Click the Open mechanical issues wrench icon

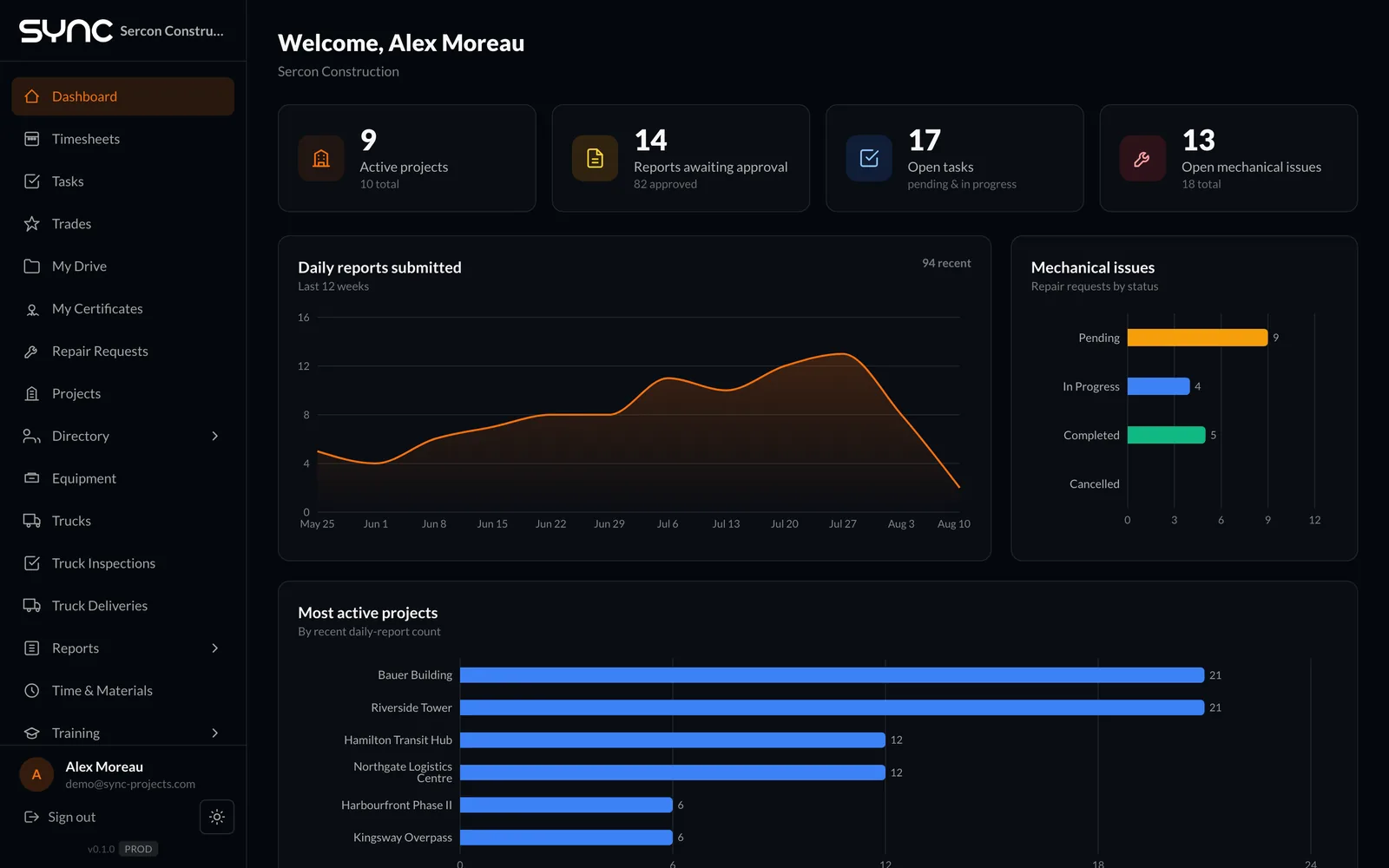click(x=1142, y=158)
